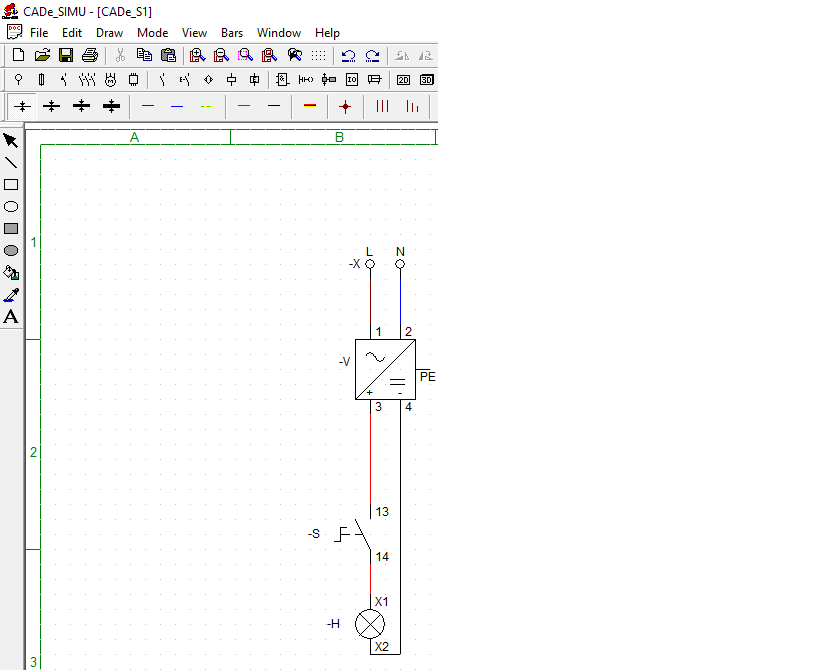Choose the filled ellipse tool
Image resolution: width=819 pixels, height=670 pixels.
point(11,251)
